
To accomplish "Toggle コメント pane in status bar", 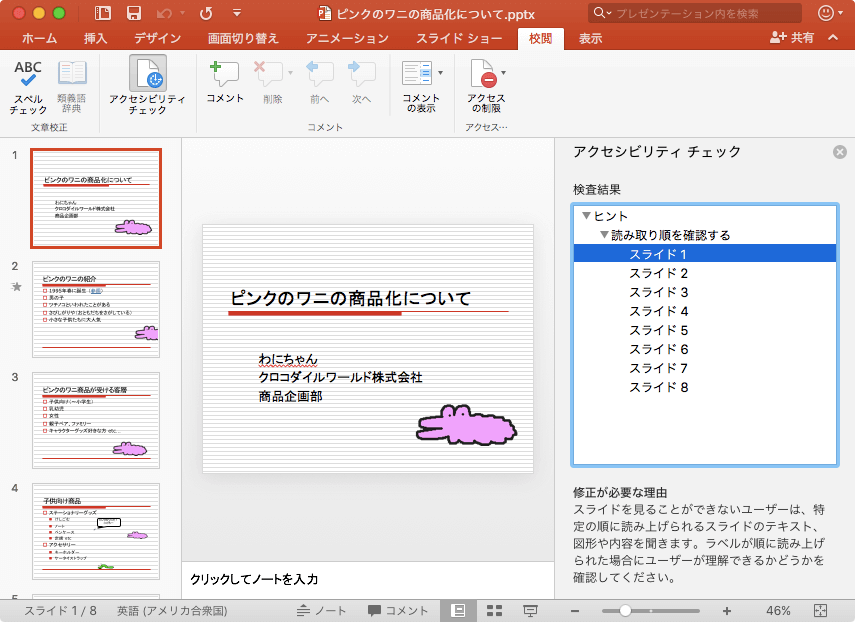I will [398, 610].
